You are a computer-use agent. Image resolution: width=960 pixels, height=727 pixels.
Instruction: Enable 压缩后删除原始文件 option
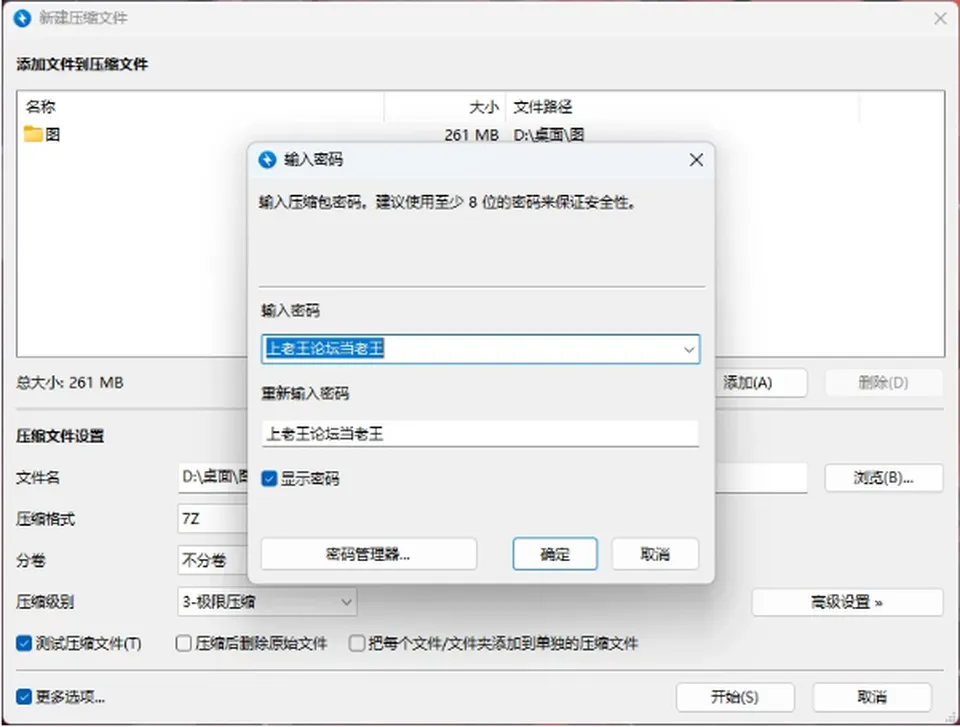point(183,644)
